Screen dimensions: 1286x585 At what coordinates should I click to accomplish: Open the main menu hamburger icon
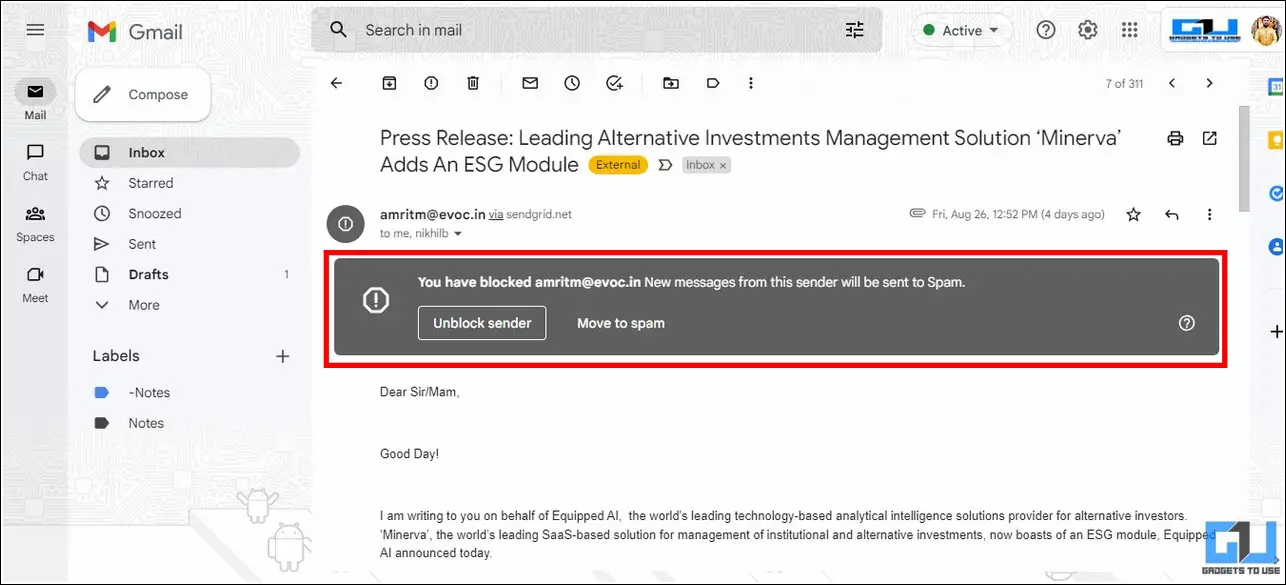35,30
